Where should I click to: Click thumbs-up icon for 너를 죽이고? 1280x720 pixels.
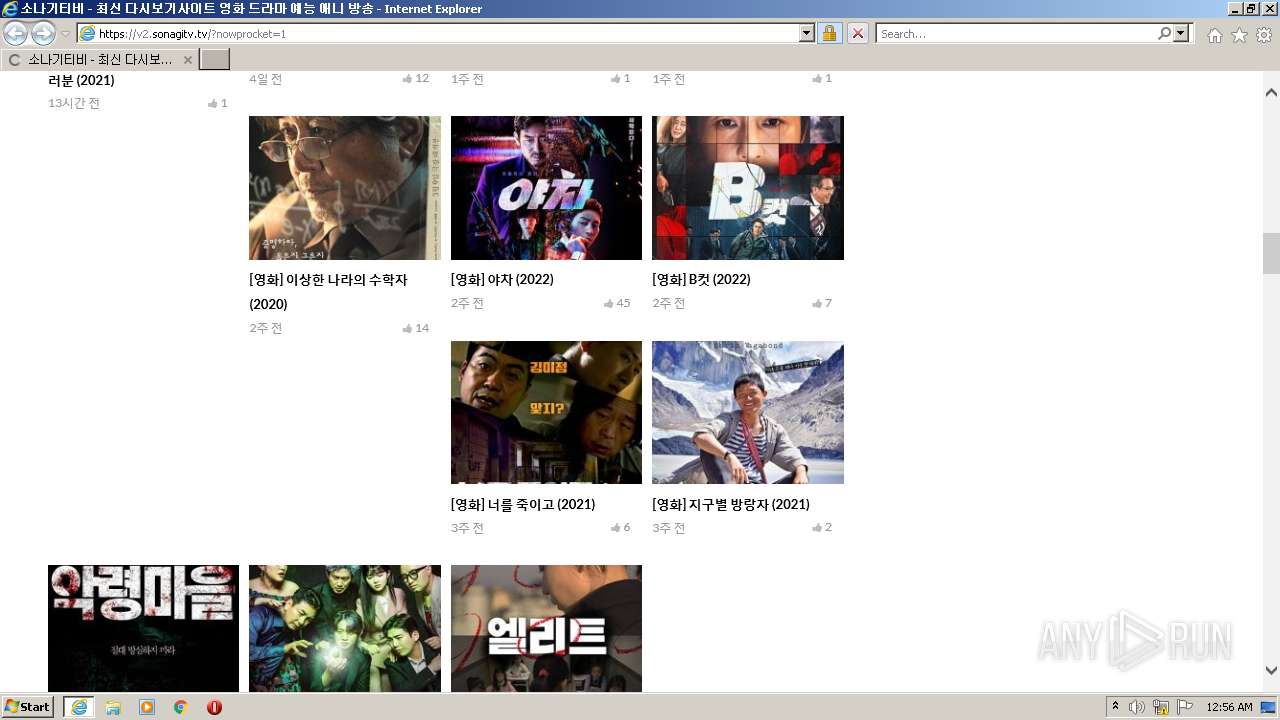616,528
